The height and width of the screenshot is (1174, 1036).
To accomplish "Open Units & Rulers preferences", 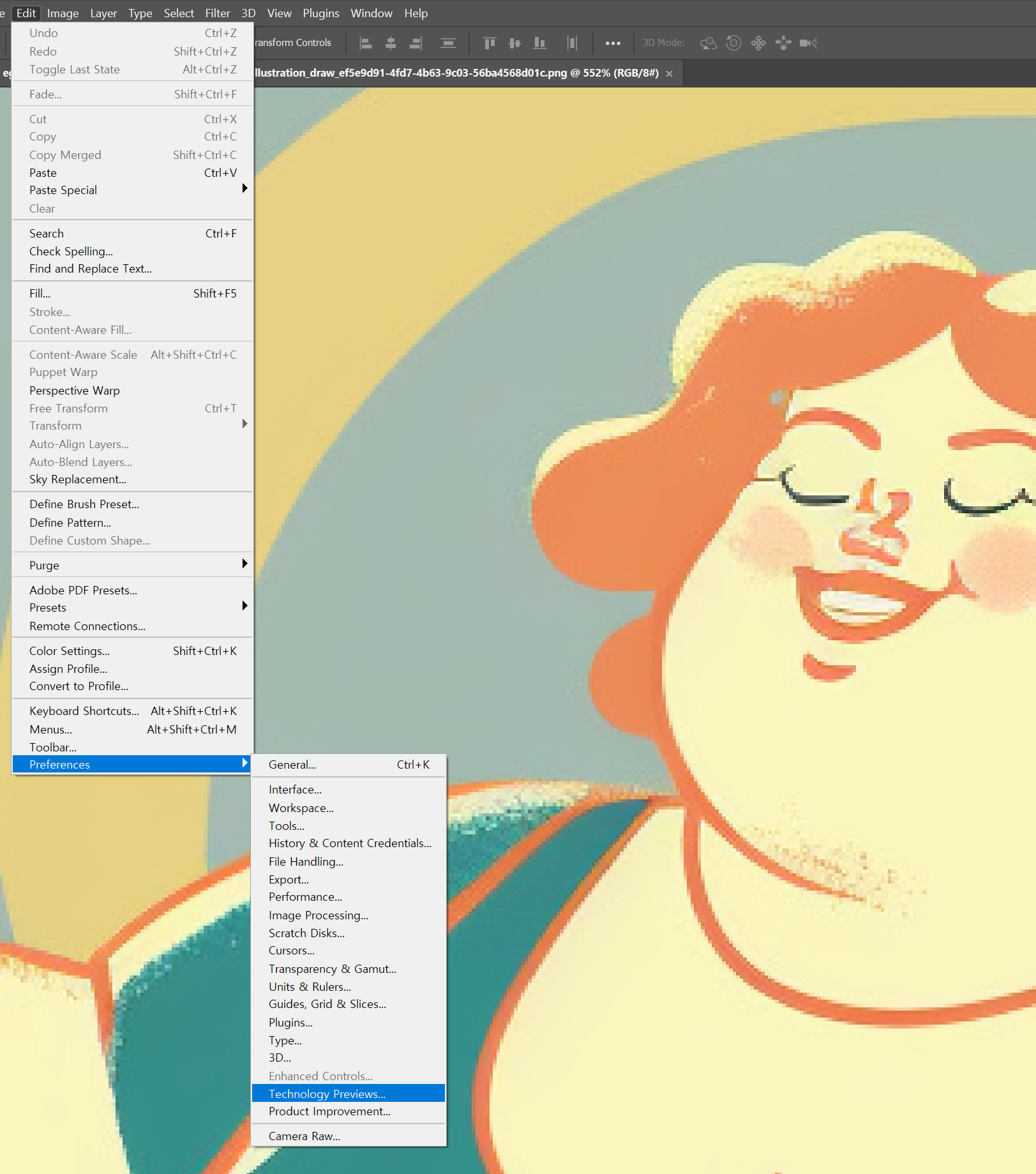I will tap(349, 987).
